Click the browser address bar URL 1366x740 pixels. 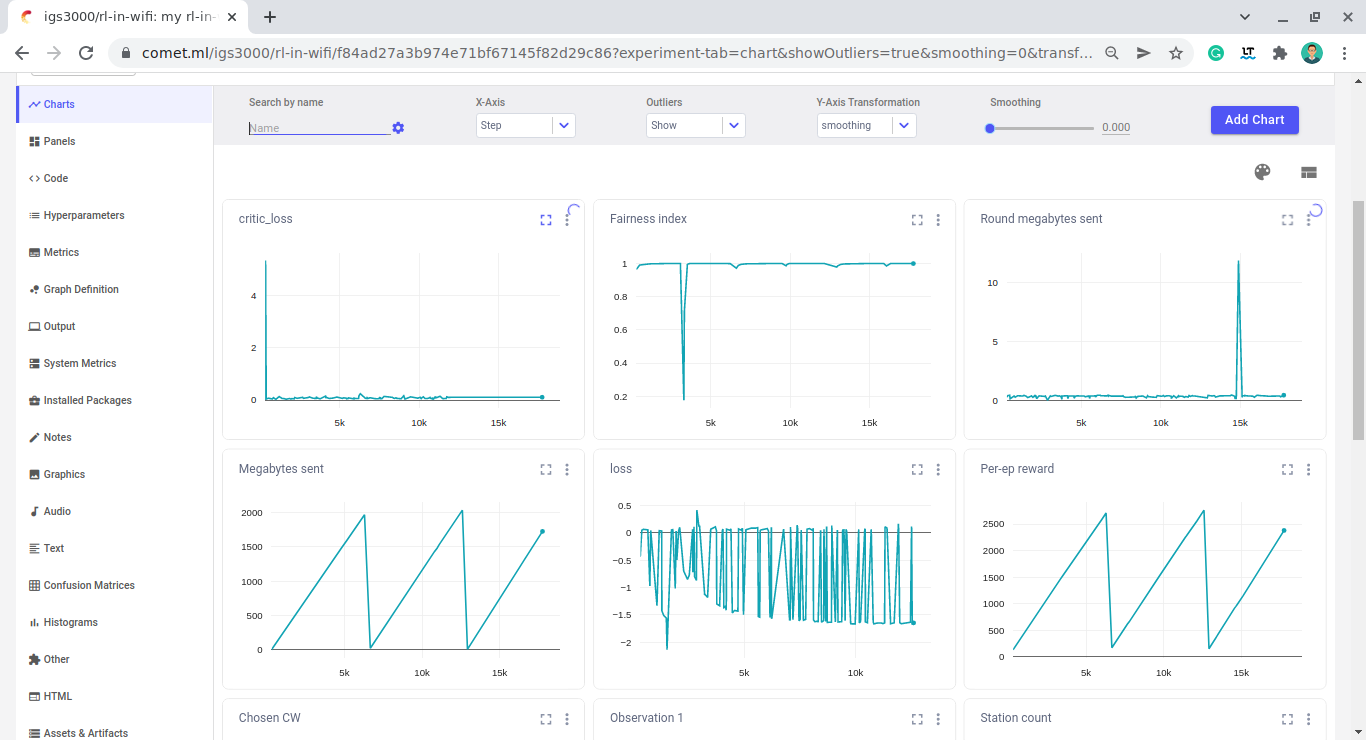click(618, 53)
